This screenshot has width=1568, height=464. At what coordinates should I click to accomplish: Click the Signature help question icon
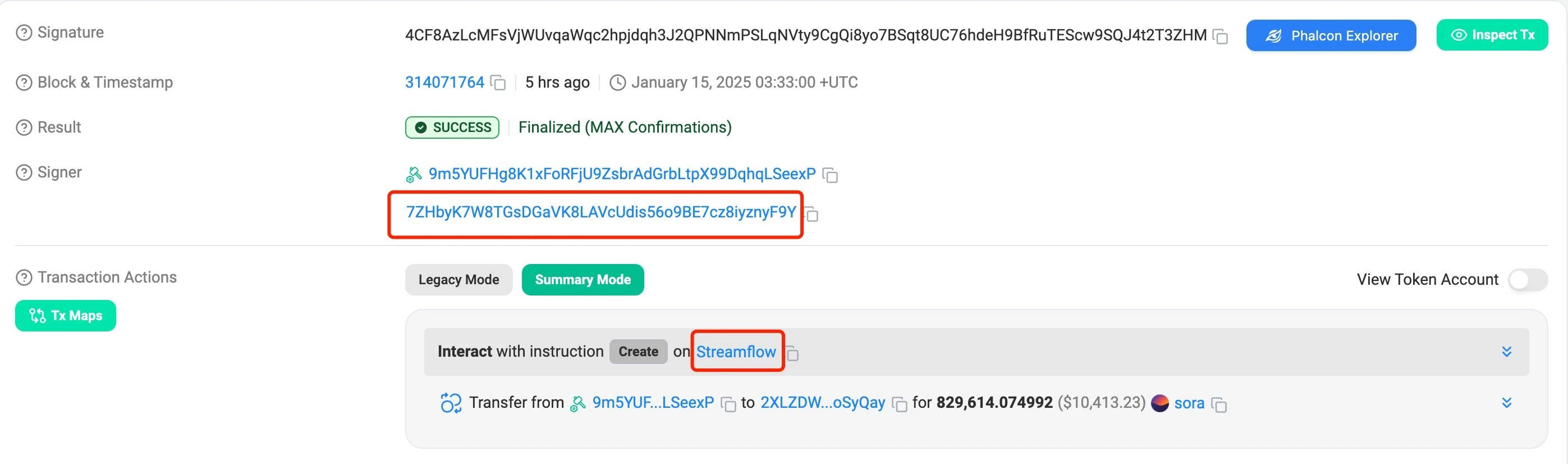24,33
